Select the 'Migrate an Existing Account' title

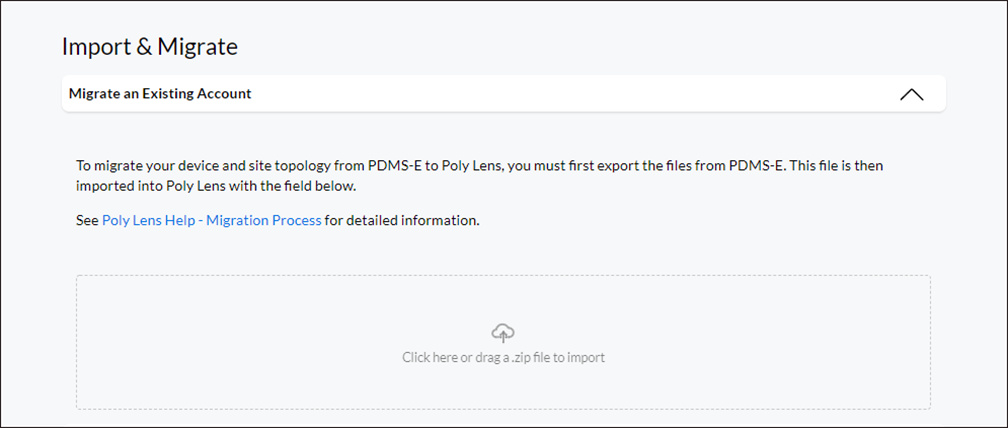point(160,94)
